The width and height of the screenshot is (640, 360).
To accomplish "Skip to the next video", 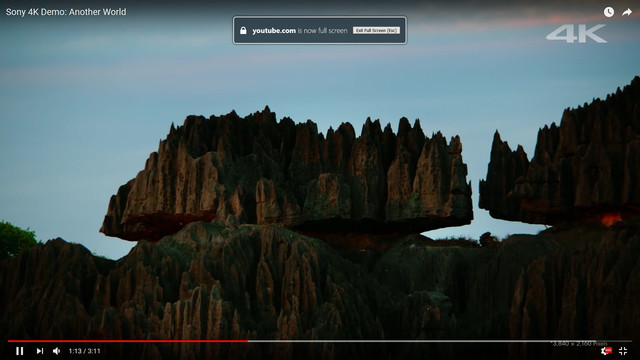I will [x=40, y=351].
